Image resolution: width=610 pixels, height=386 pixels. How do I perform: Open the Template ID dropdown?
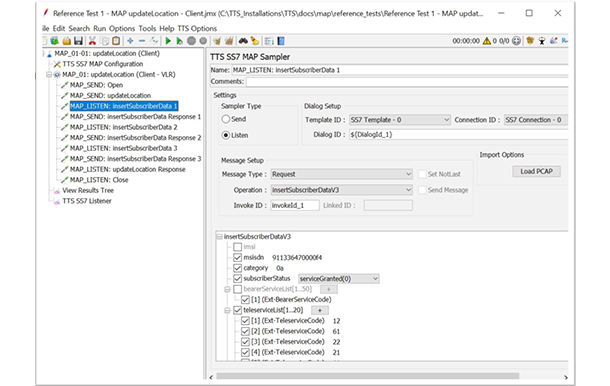[400, 120]
